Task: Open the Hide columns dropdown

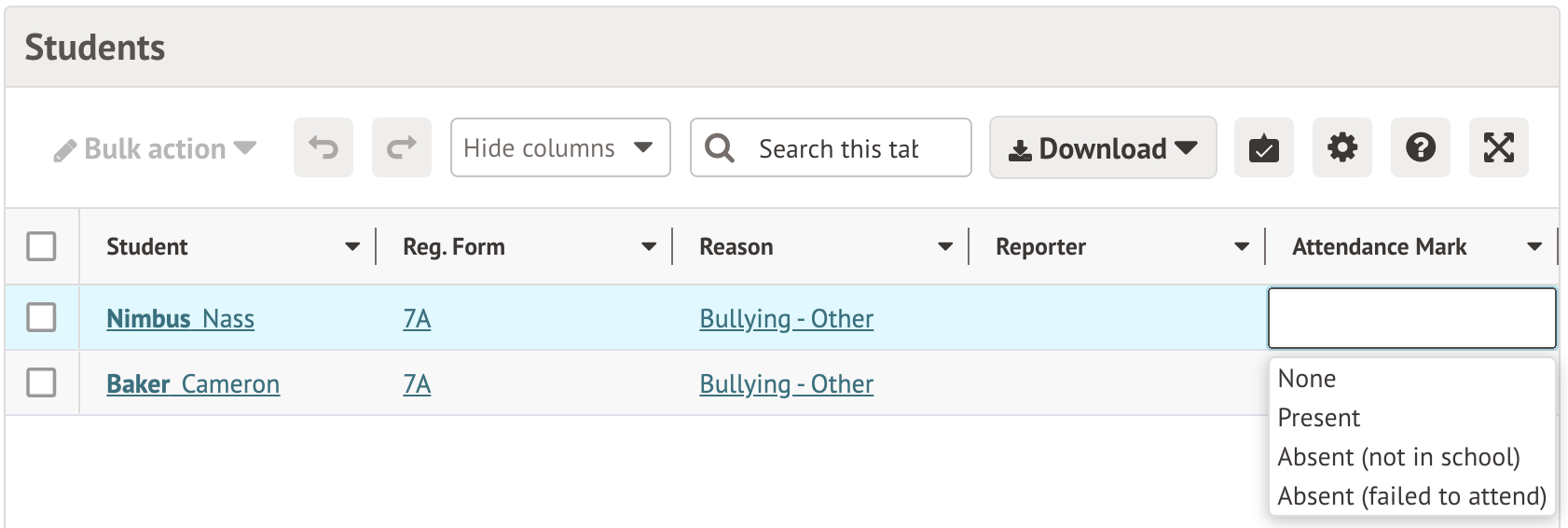Action: (559, 147)
